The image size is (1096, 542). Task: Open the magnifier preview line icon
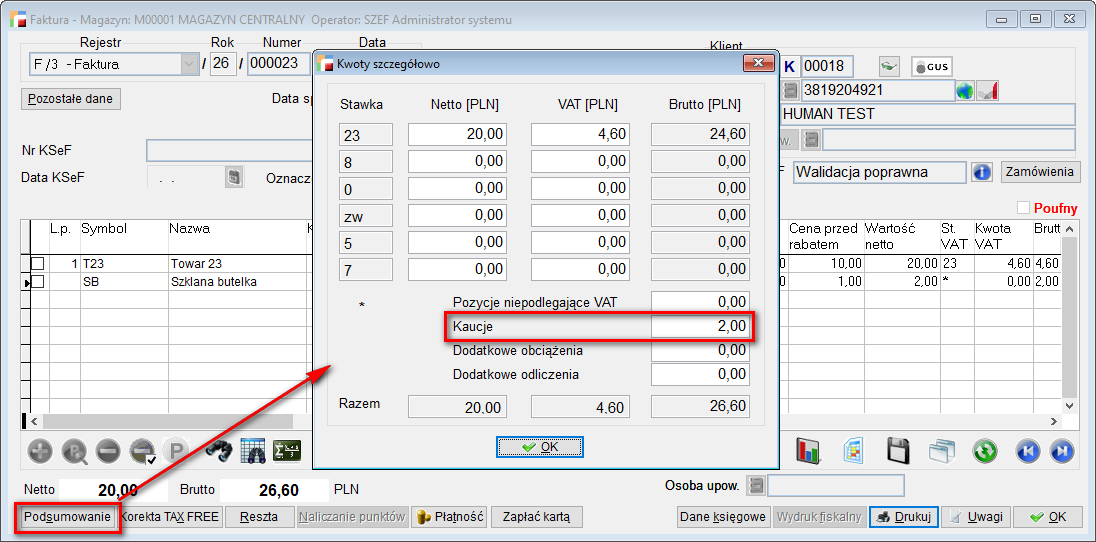pyautogui.click(x=74, y=452)
